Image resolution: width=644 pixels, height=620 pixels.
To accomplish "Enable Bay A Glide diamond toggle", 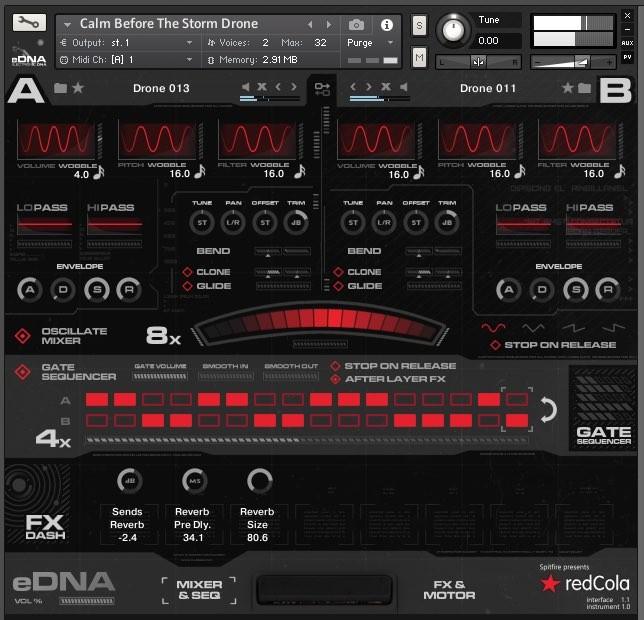I will 187,286.
